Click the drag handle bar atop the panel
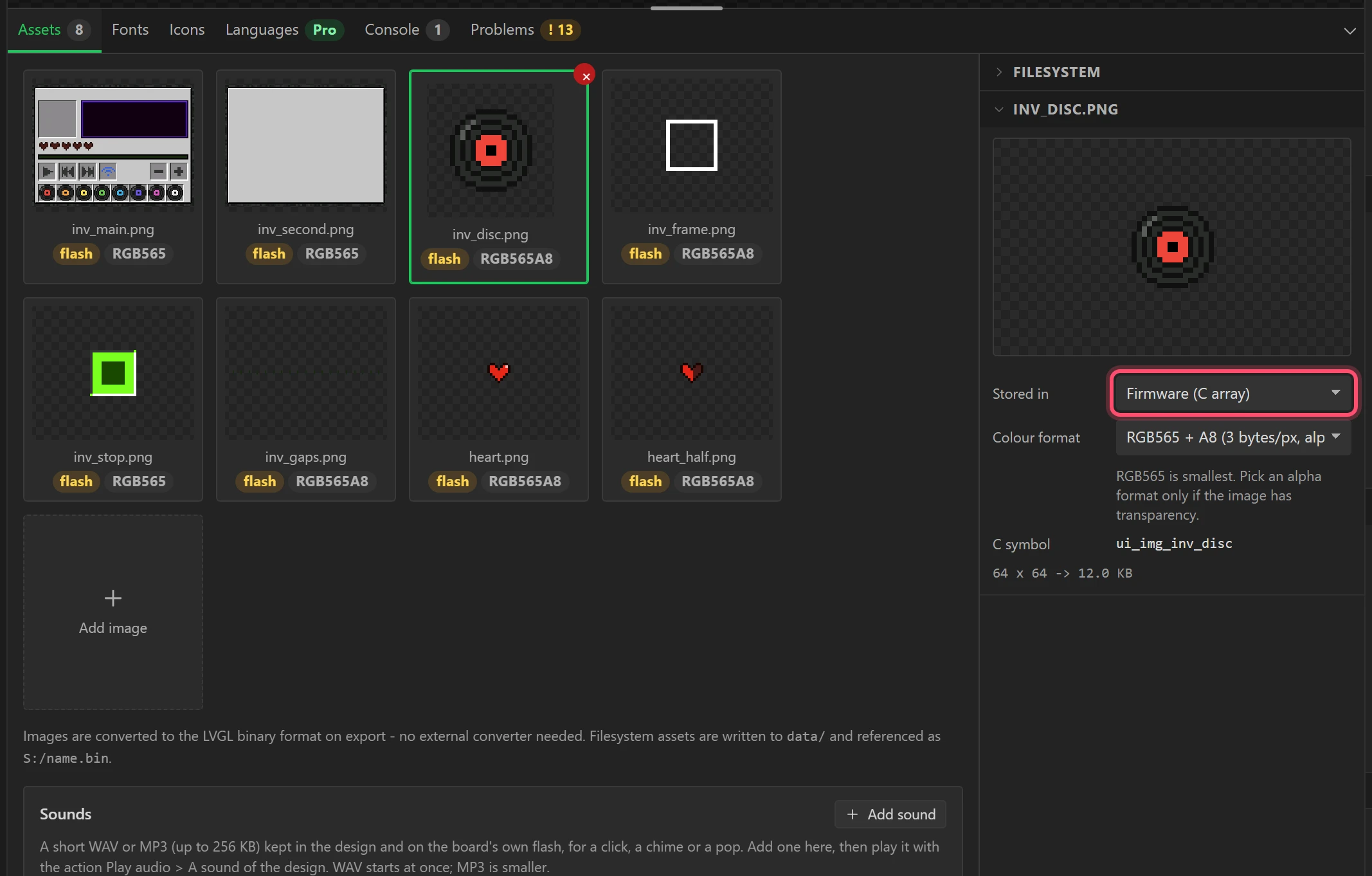Image resolution: width=1372 pixels, height=876 pixels. coord(686,8)
